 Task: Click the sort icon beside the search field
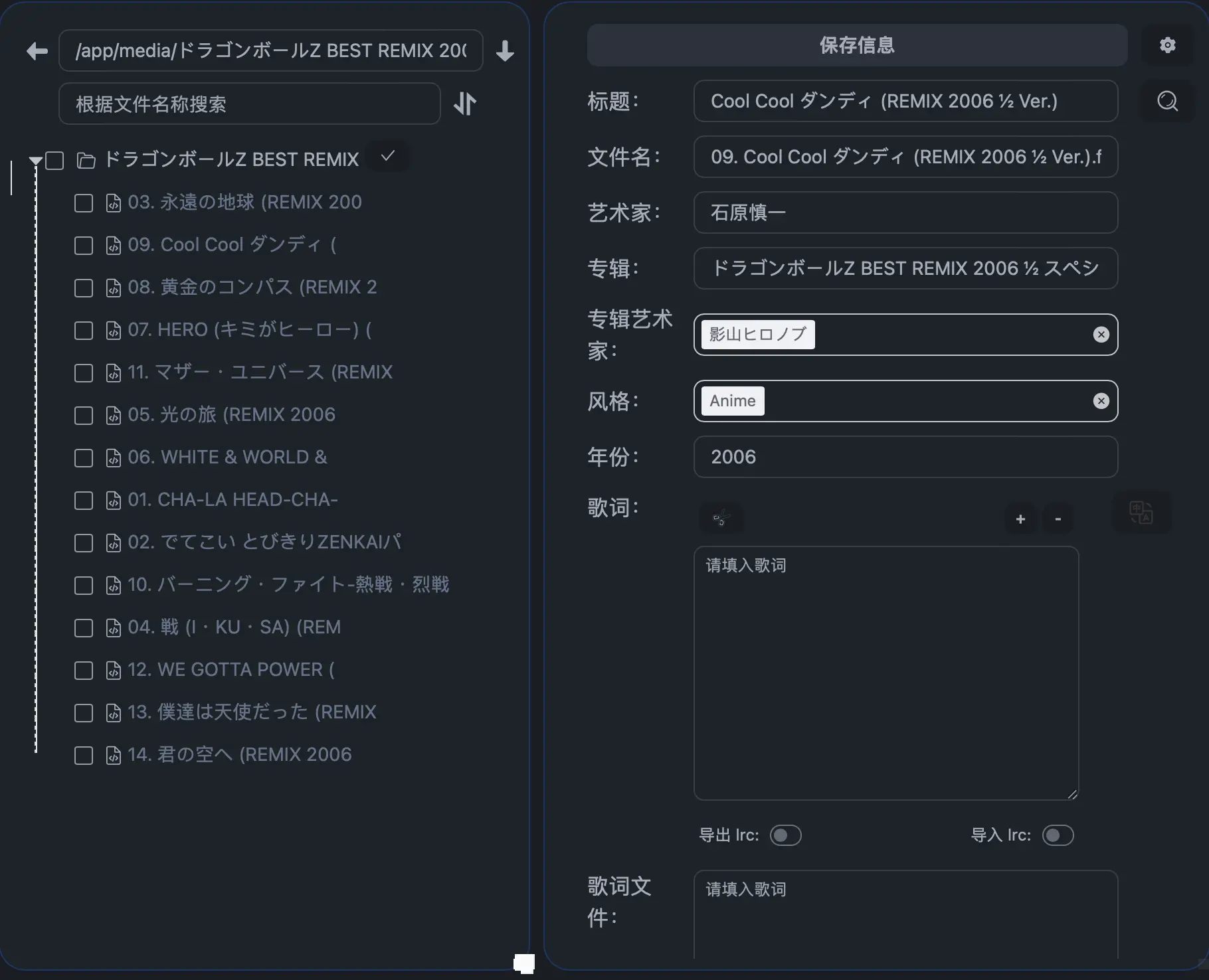click(x=465, y=104)
